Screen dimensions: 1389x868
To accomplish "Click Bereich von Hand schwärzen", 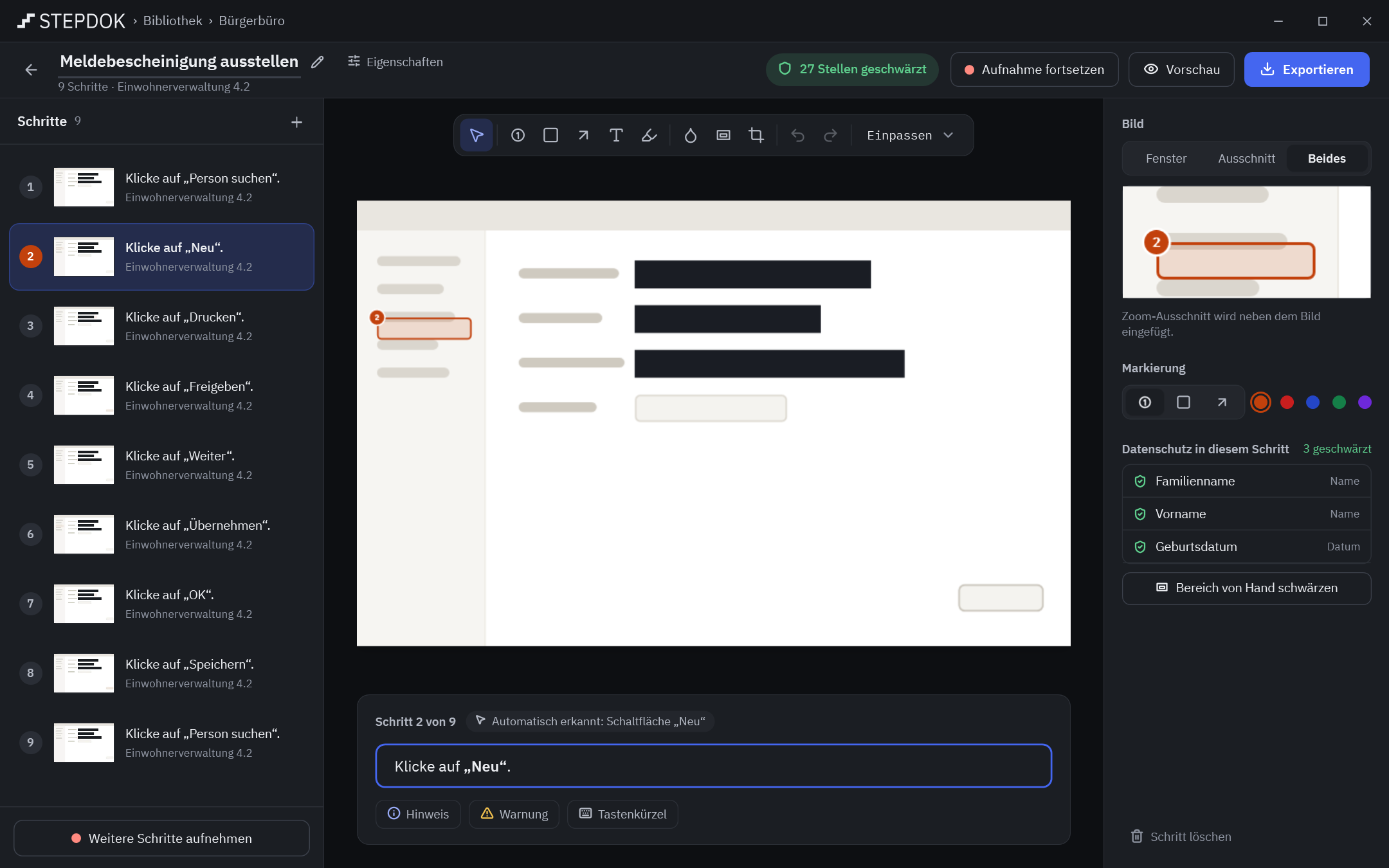I will (x=1246, y=588).
